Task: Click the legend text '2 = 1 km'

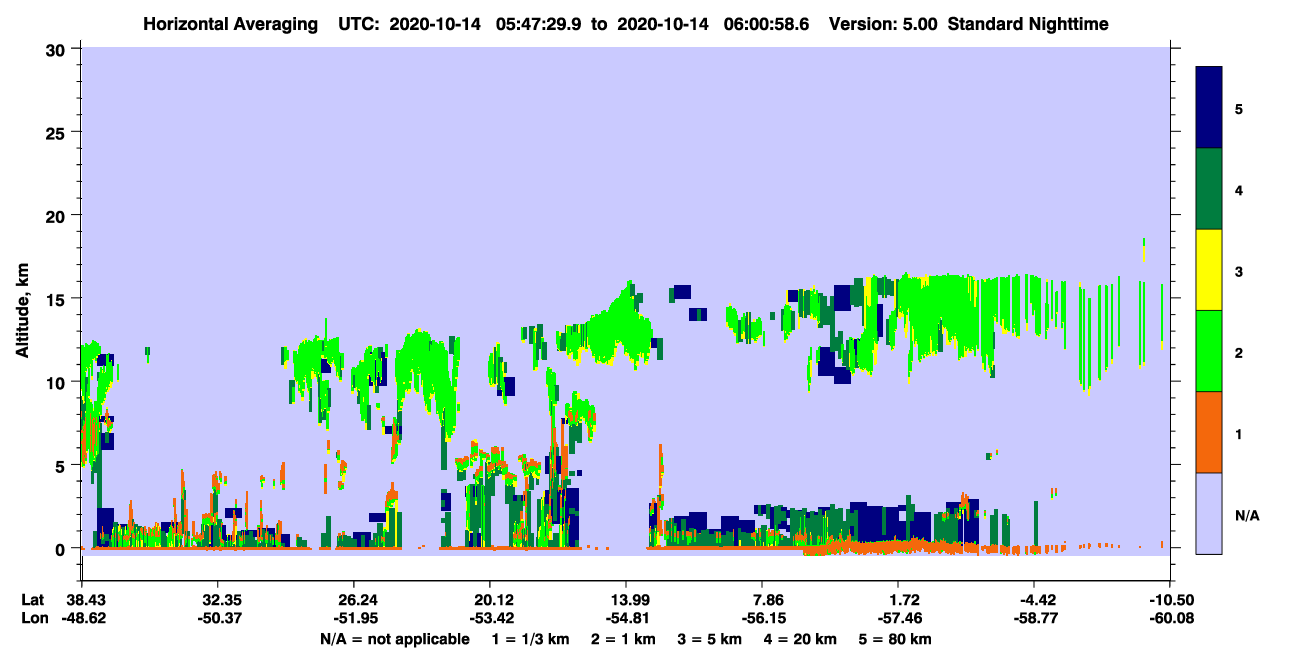Action: 622,639
